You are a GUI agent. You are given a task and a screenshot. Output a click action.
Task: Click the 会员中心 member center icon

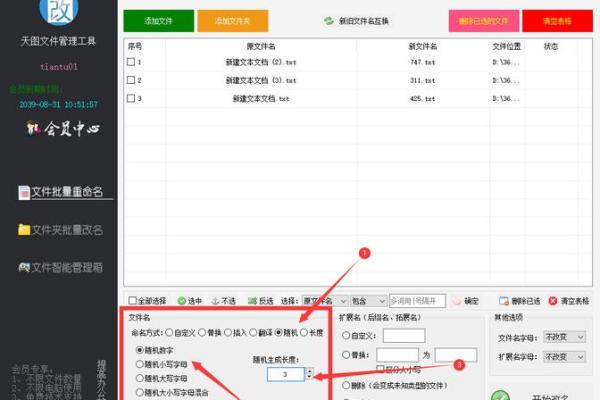[33, 128]
